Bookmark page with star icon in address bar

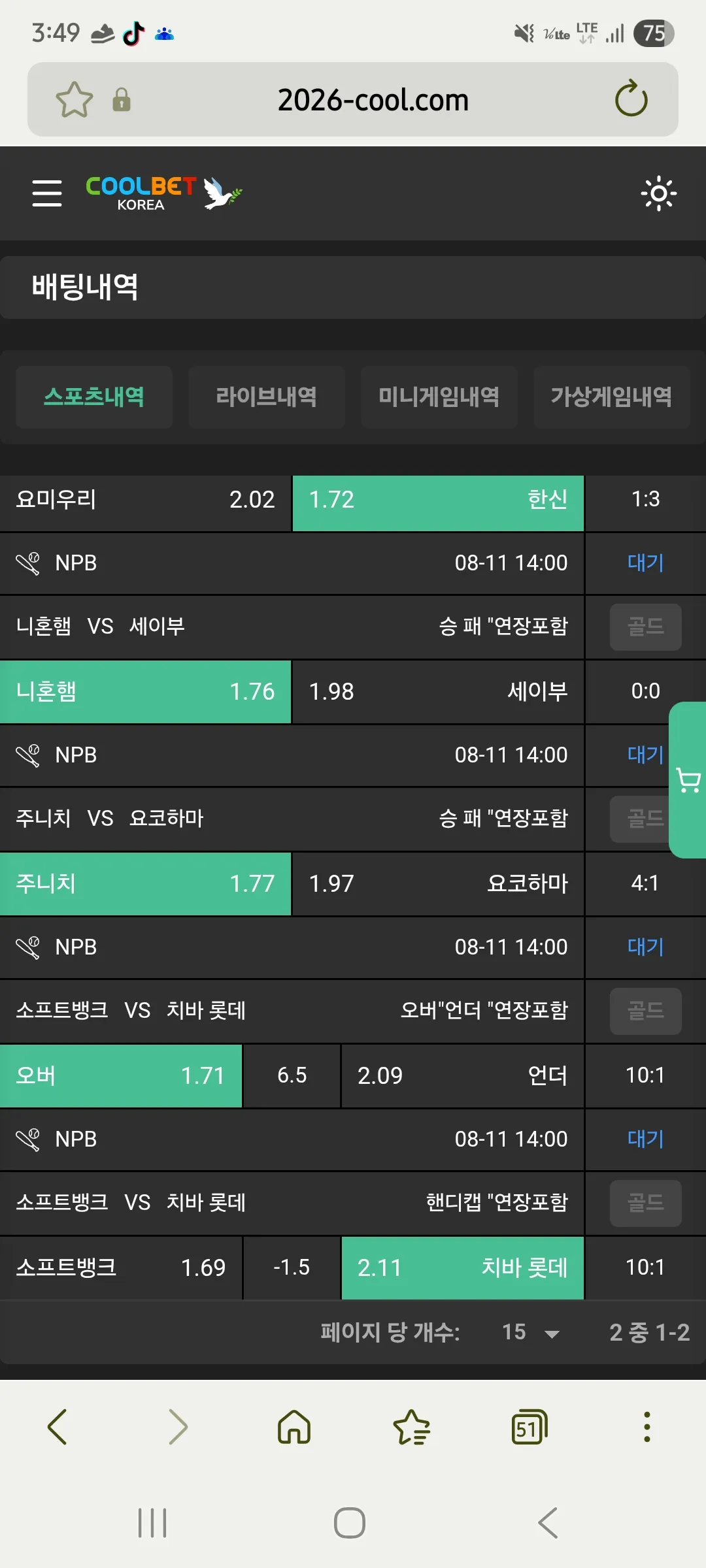[x=75, y=100]
